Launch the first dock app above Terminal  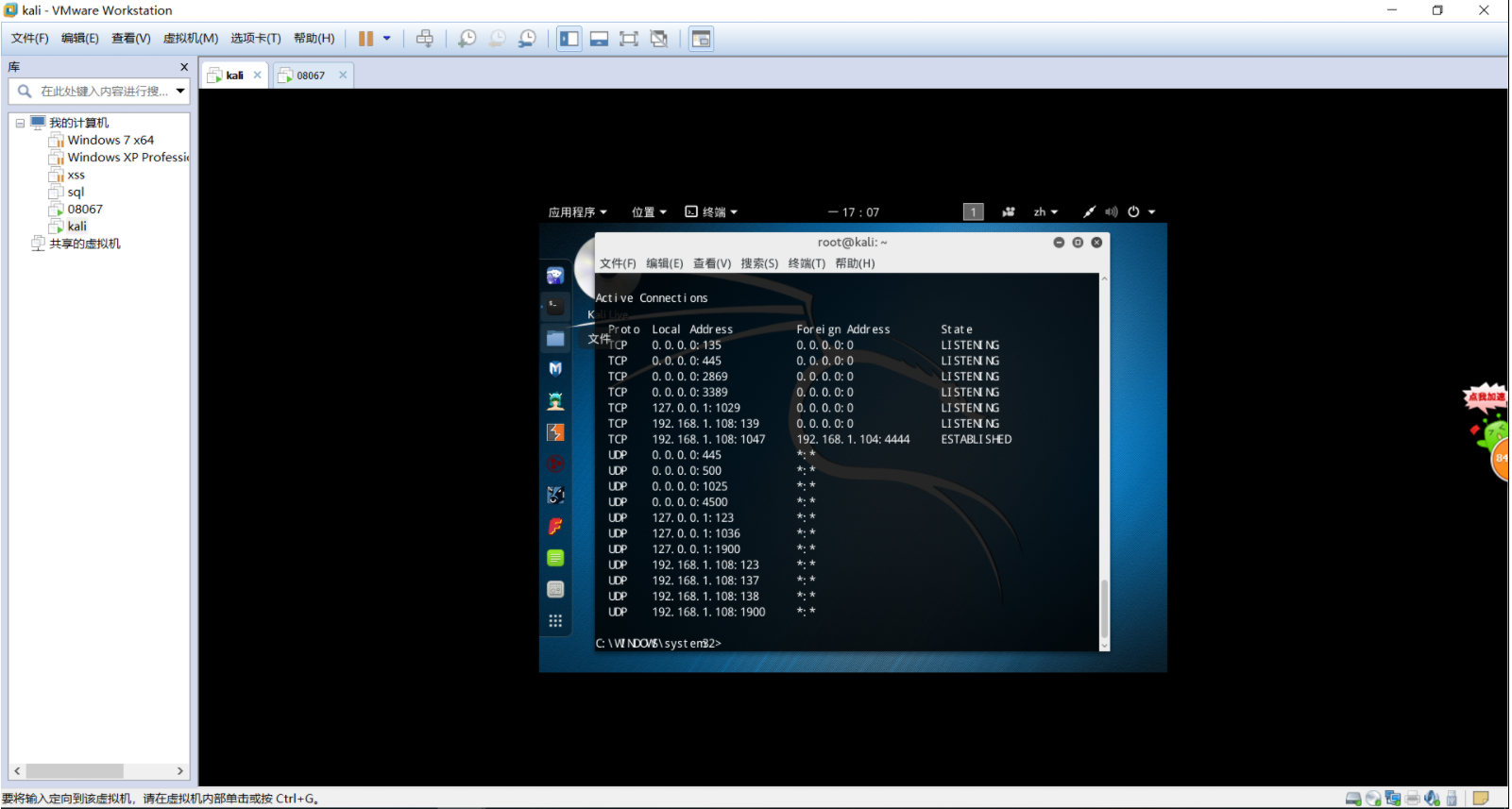555,275
